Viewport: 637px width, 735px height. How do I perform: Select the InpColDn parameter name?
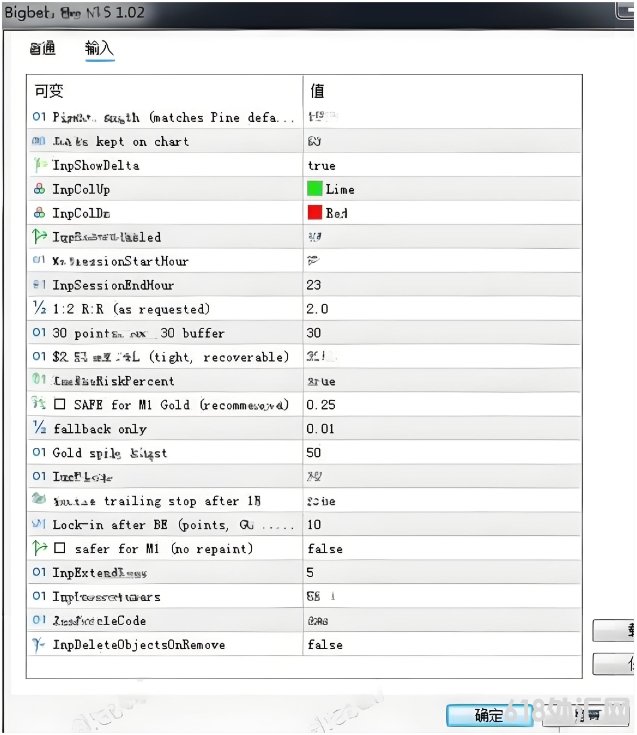point(81,213)
